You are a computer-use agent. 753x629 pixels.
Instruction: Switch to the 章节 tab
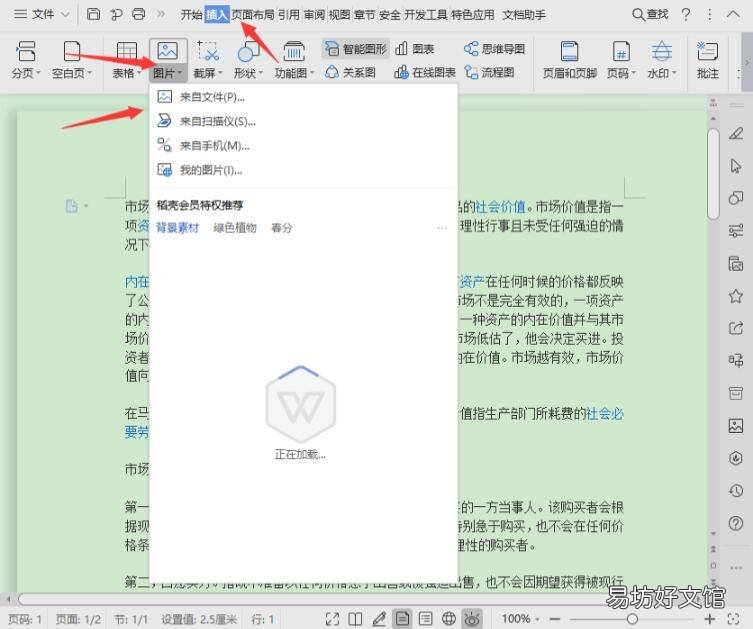point(364,15)
